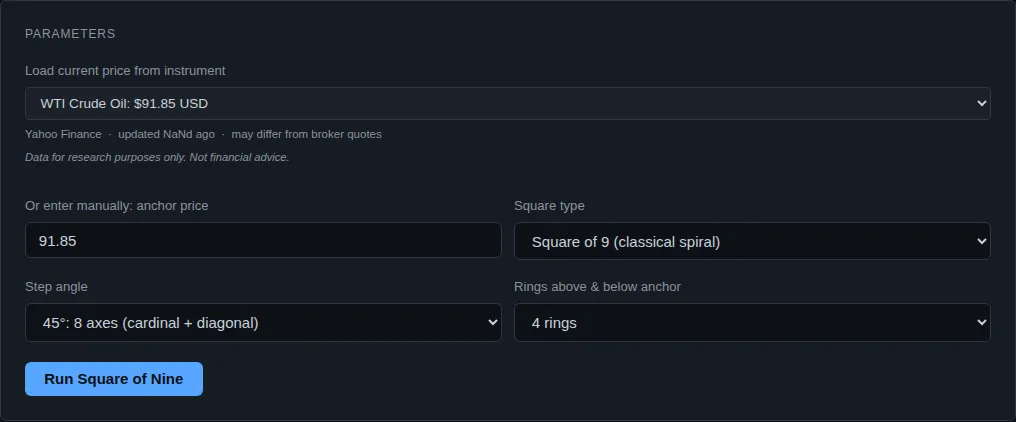Click the Not financial advice disclaimer text
This screenshot has width=1016, height=422.
click(x=239, y=158)
